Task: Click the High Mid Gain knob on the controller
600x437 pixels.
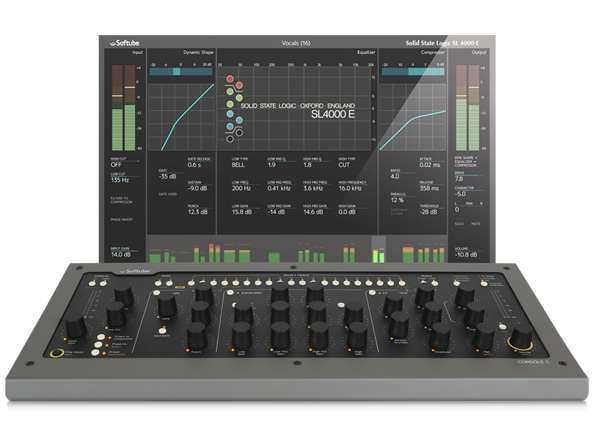Action: click(x=319, y=336)
